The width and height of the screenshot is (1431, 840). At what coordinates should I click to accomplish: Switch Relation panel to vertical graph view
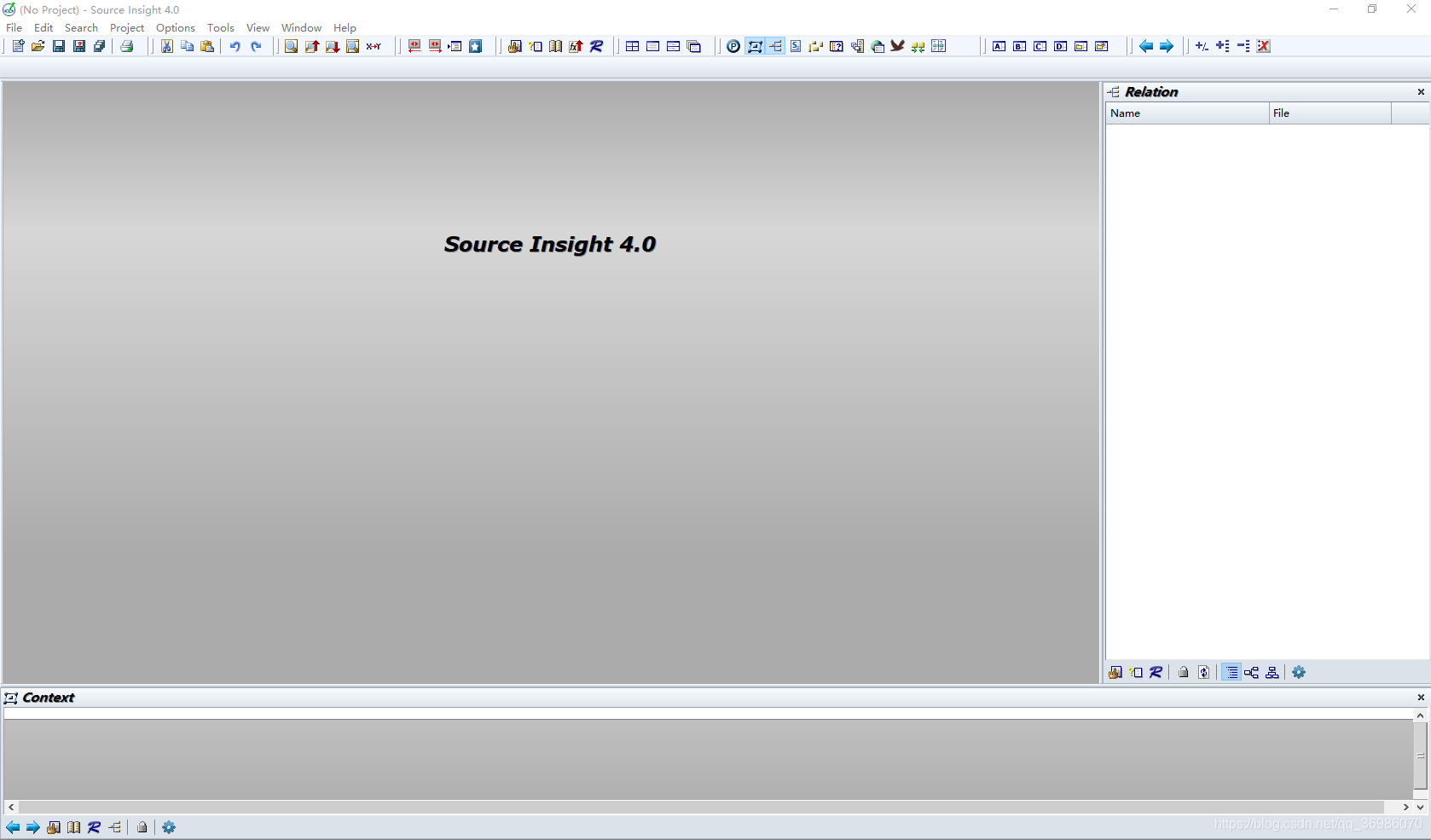(x=1272, y=672)
